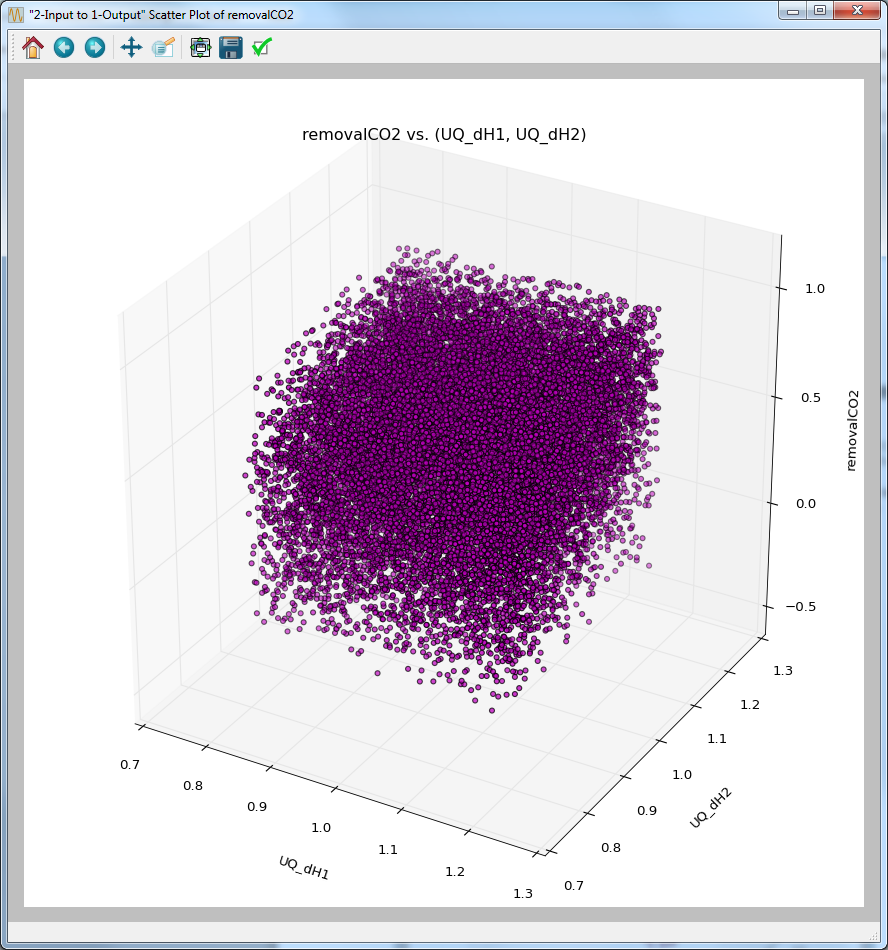Click the plot title removalCO2 vs inputs
This screenshot has height=950, width=888.
tap(443, 134)
